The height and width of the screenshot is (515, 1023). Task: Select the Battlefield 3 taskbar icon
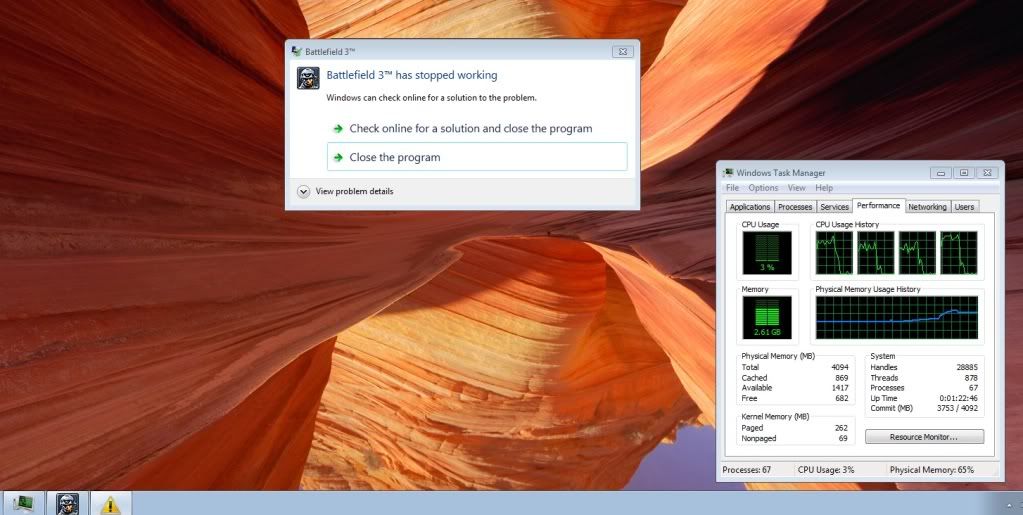point(67,504)
